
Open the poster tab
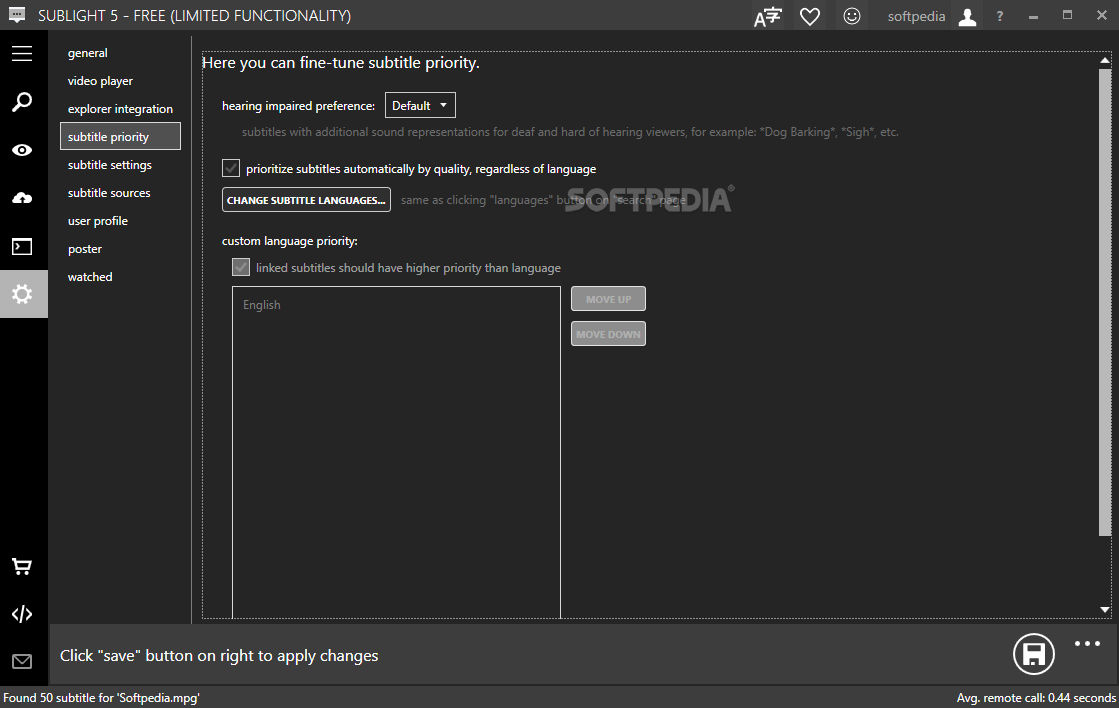click(x=85, y=248)
